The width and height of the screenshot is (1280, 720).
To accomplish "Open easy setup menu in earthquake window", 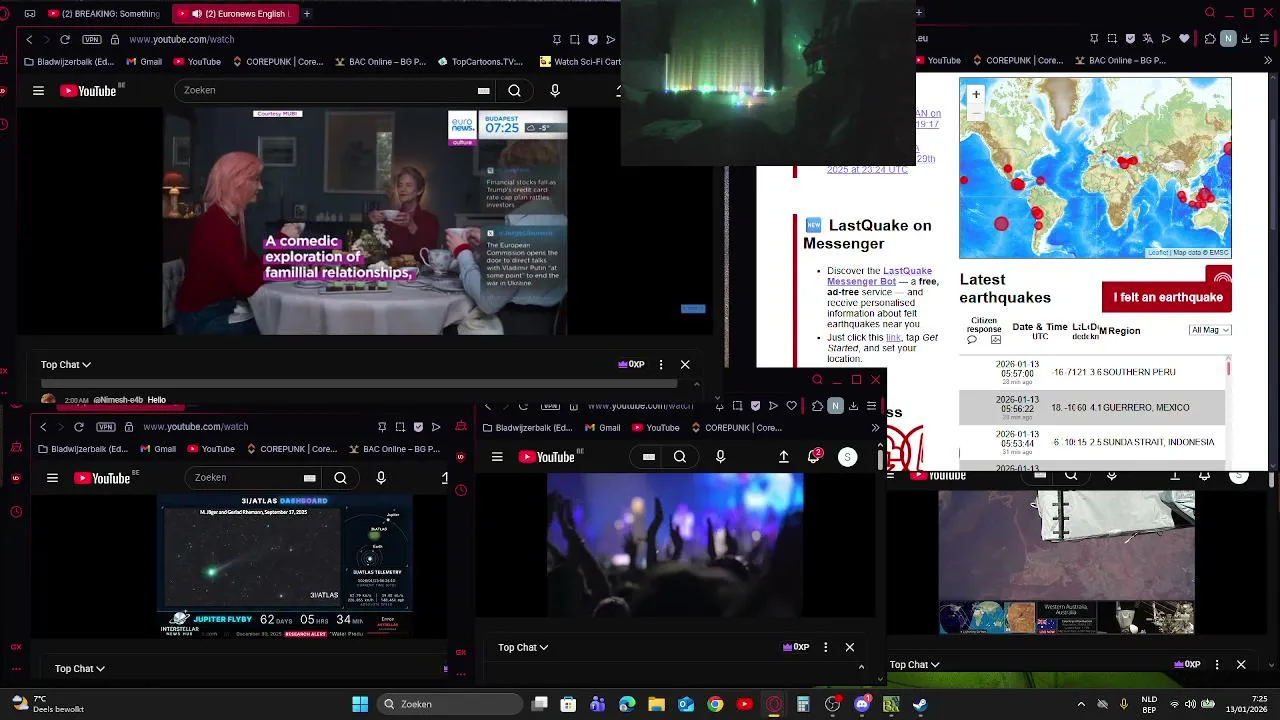I will [x=1265, y=39].
